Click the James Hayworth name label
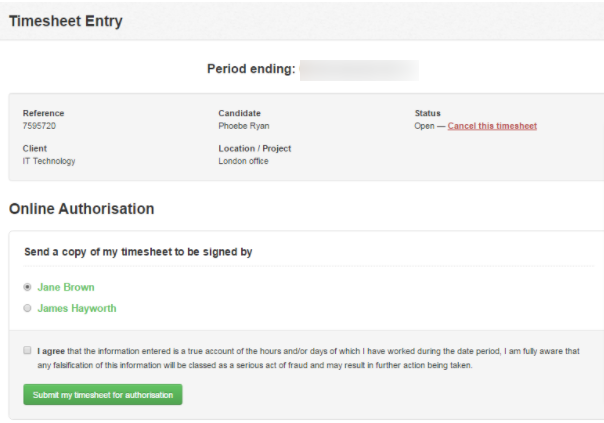The height and width of the screenshot is (423, 604). [x=77, y=308]
